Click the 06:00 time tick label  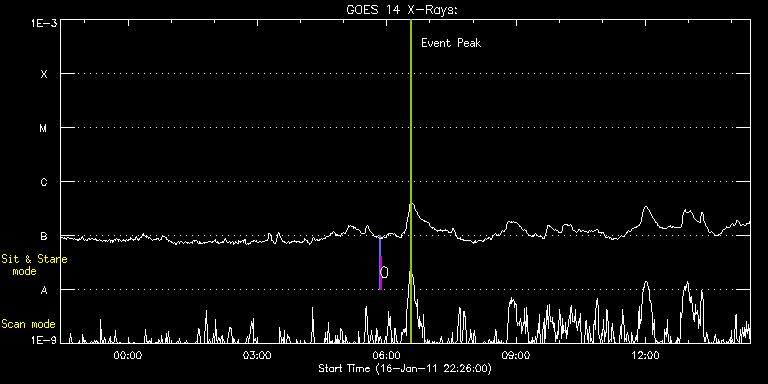tap(387, 356)
